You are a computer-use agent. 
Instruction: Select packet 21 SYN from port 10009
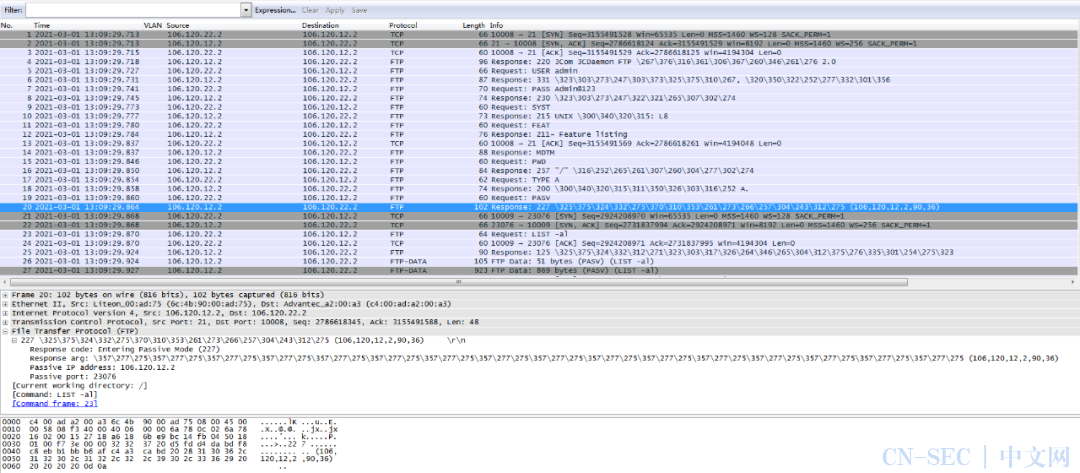(x=540, y=216)
